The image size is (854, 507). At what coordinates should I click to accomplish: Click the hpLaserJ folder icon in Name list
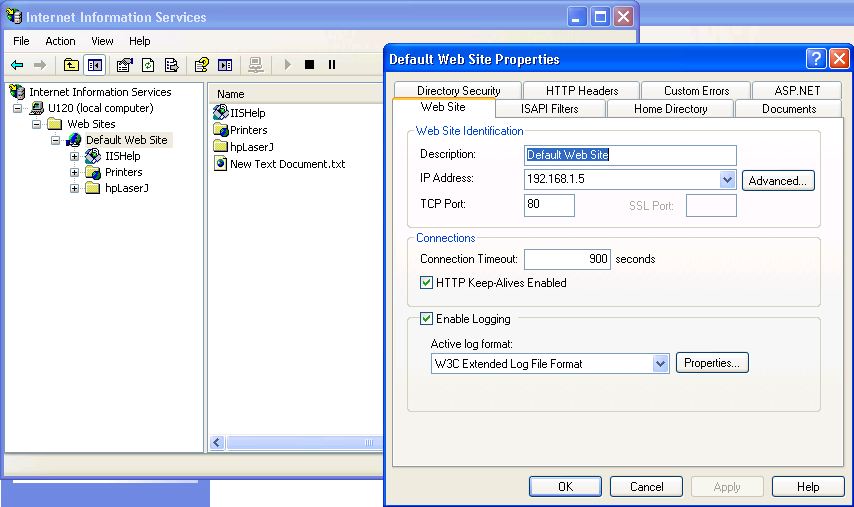[221, 146]
